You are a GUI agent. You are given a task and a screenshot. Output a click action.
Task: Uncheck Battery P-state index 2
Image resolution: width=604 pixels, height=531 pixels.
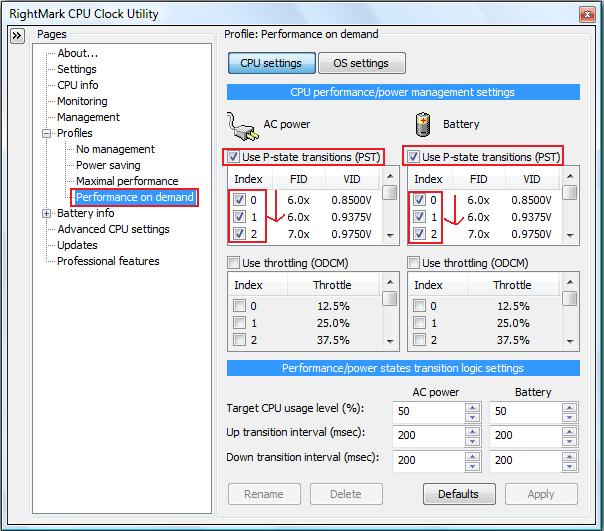click(419, 234)
